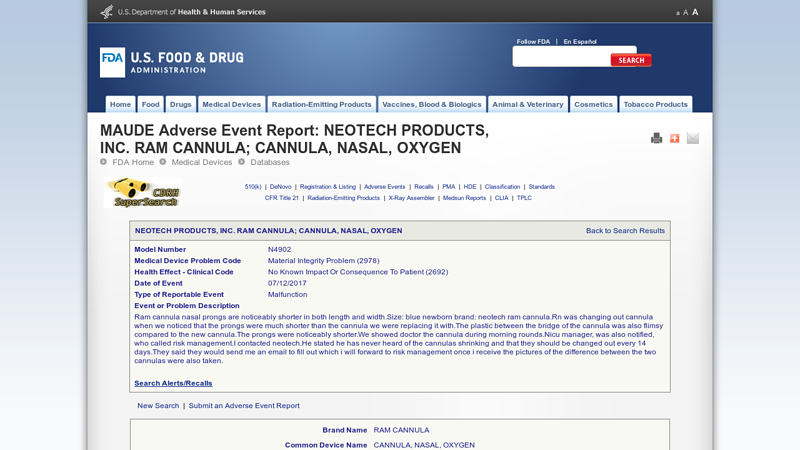Open CFR Title 21 link
The height and width of the screenshot is (450, 800).
pos(282,198)
